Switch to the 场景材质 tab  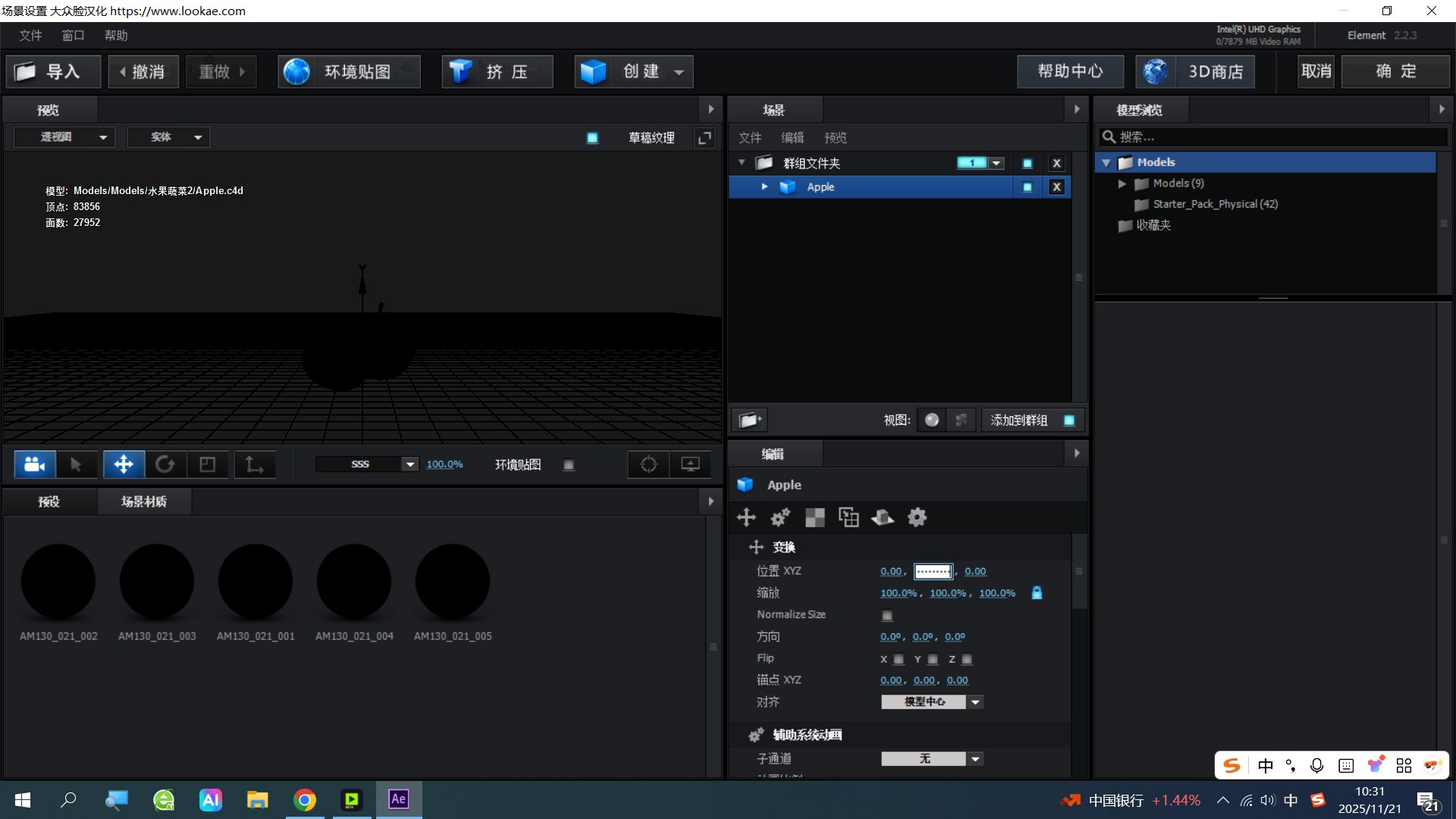tap(144, 501)
